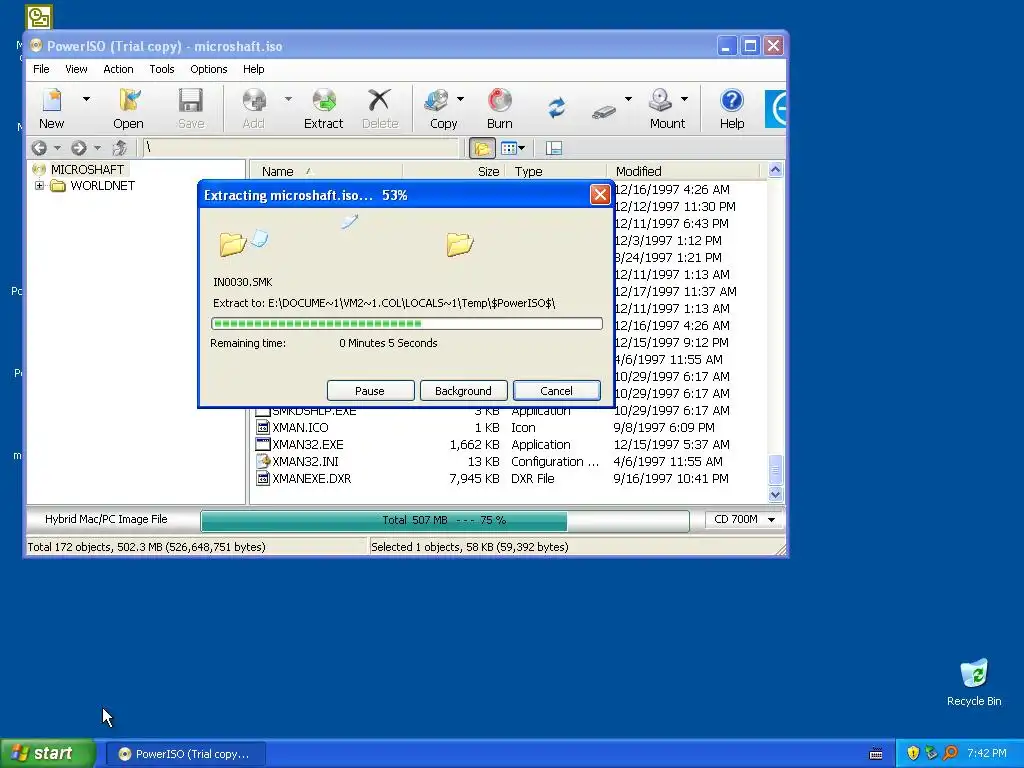Click the Delete X toolbar icon
The height and width of the screenshot is (768, 1024).
point(379,101)
